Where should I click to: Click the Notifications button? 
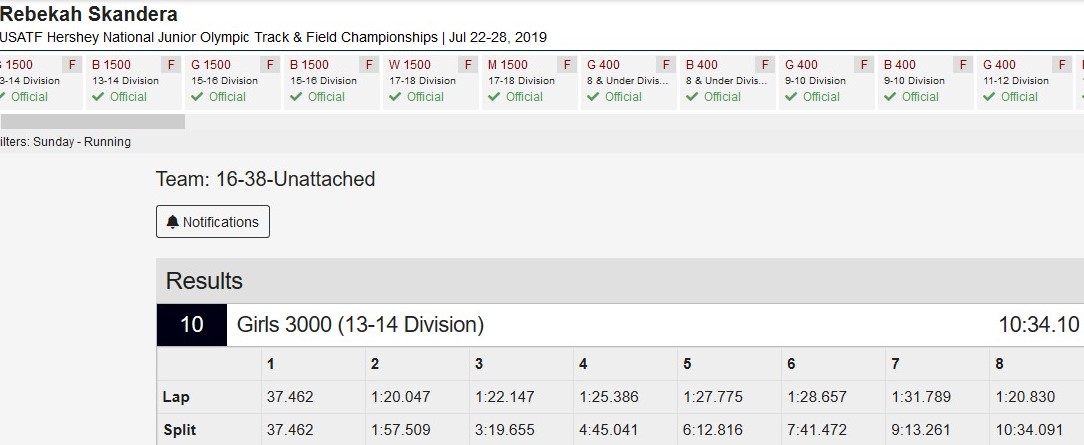tap(213, 222)
